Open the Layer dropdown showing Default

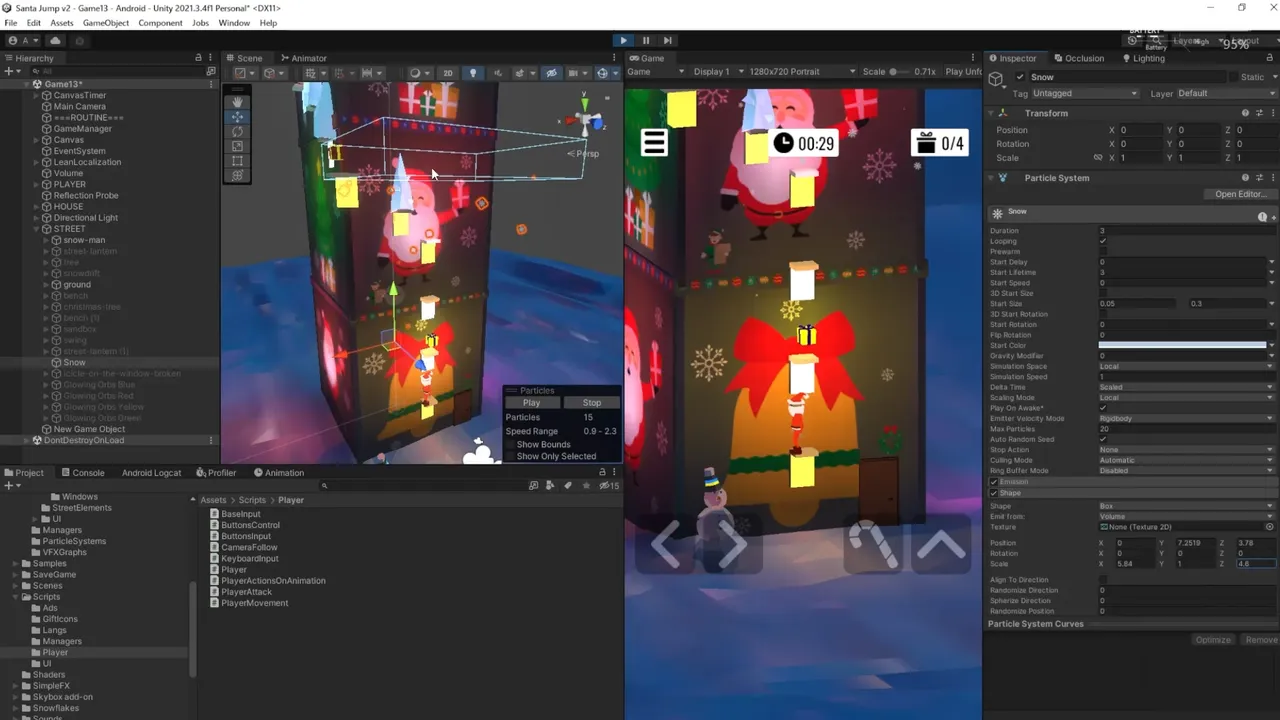(x=1226, y=93)
